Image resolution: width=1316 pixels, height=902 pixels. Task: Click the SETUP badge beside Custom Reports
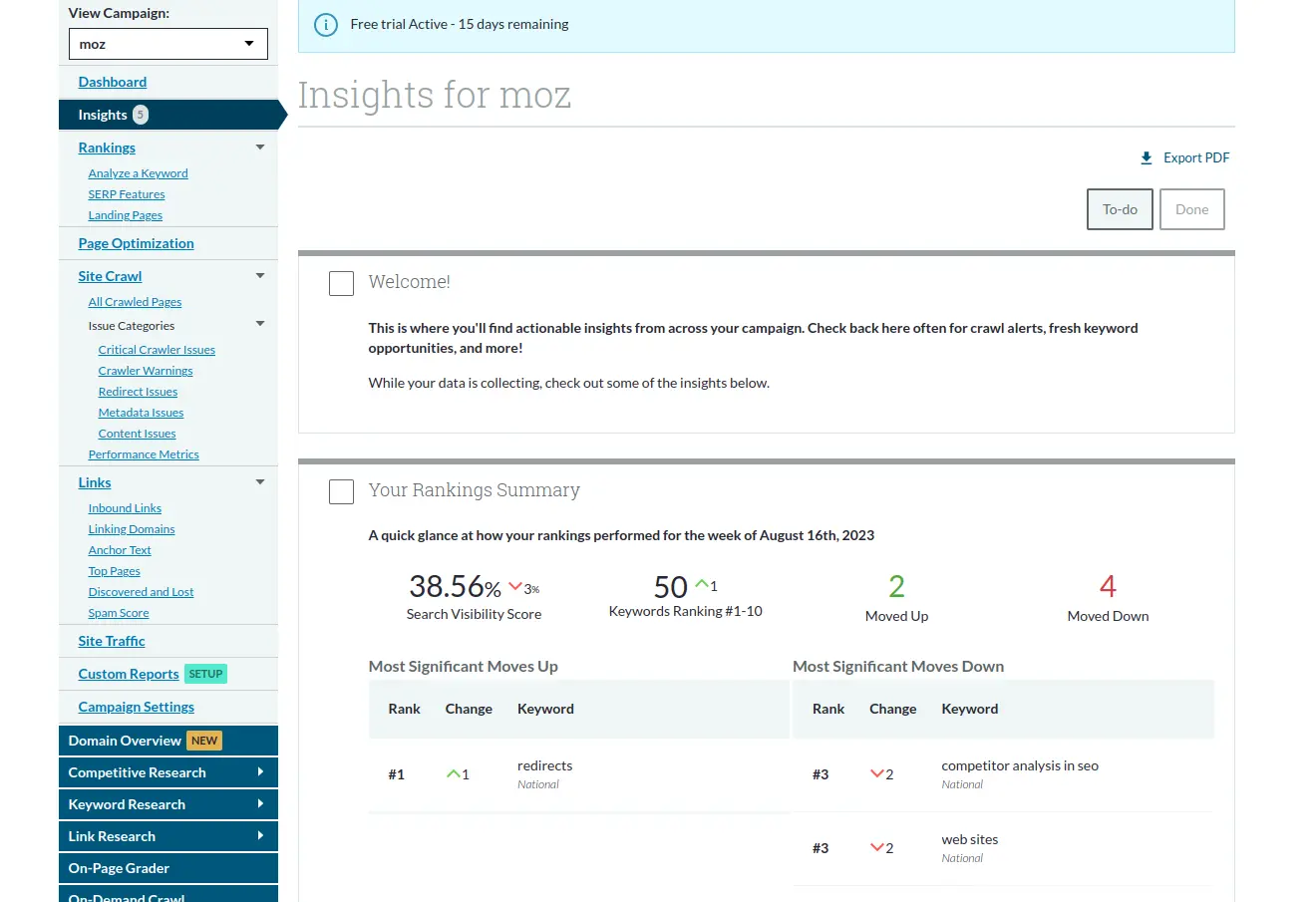coord(205,674)
